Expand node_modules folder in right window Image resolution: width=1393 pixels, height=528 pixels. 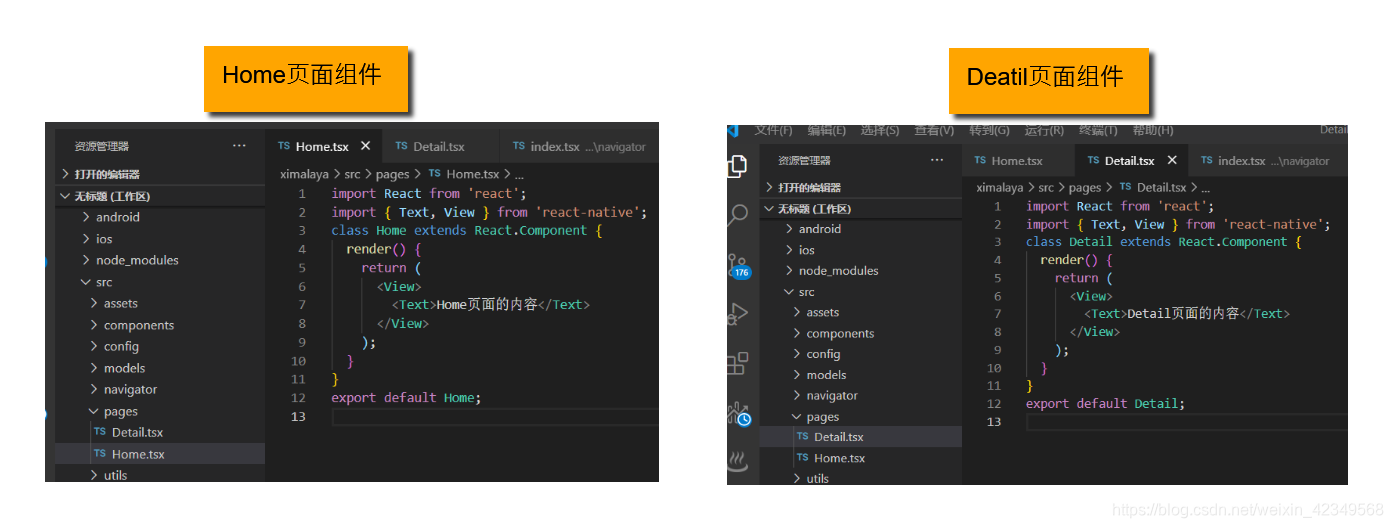861,270
